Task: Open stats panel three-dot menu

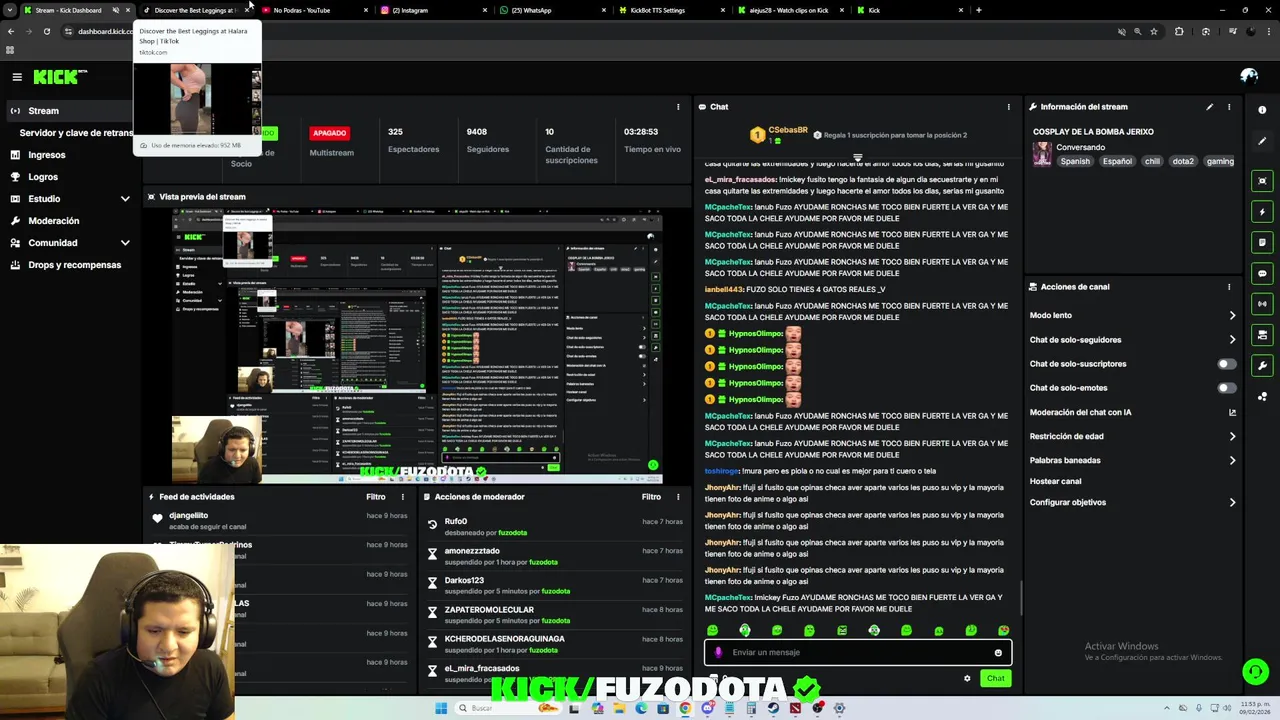Action: (x=678, y=107)
